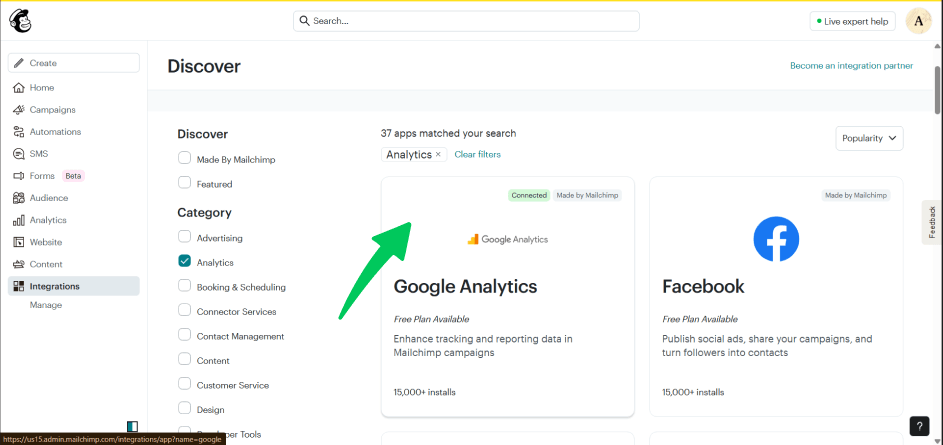Screen dimensions: 943x445
Task: Click the Mailchimp Freddie logo
Action: pyautogui.click(x=20, y=21)
